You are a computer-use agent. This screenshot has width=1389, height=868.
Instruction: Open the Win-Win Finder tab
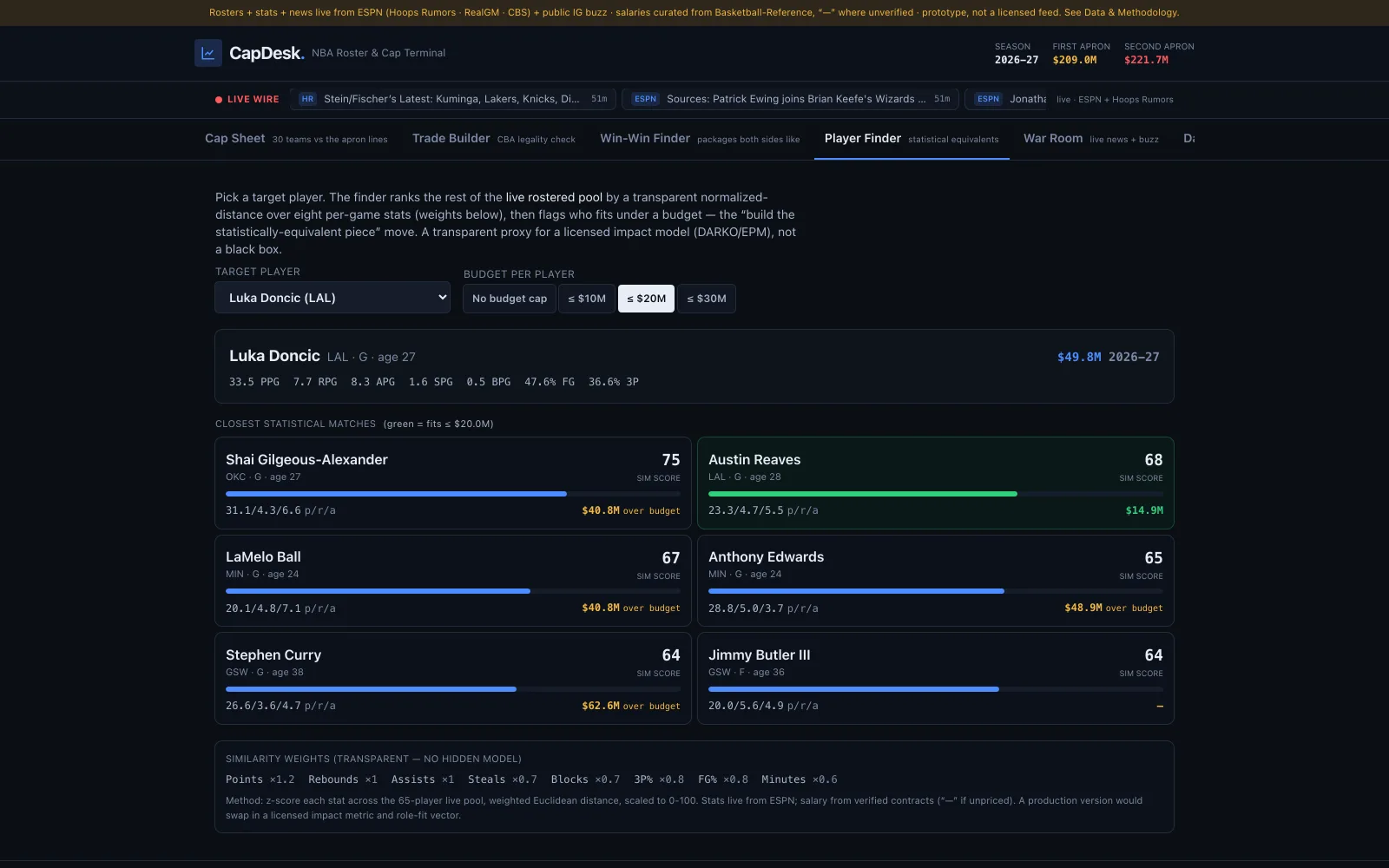pyautogui.click(x=700, y=139)
